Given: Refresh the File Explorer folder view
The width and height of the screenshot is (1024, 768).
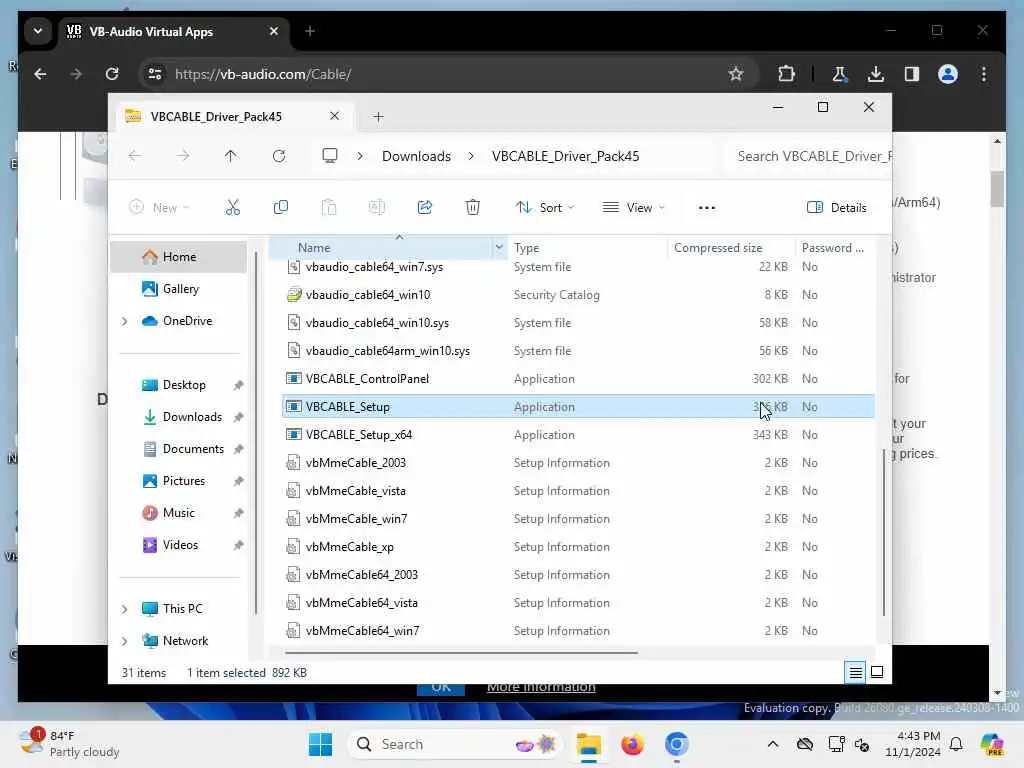Looking at the screenshot, I should coord(279,156).
